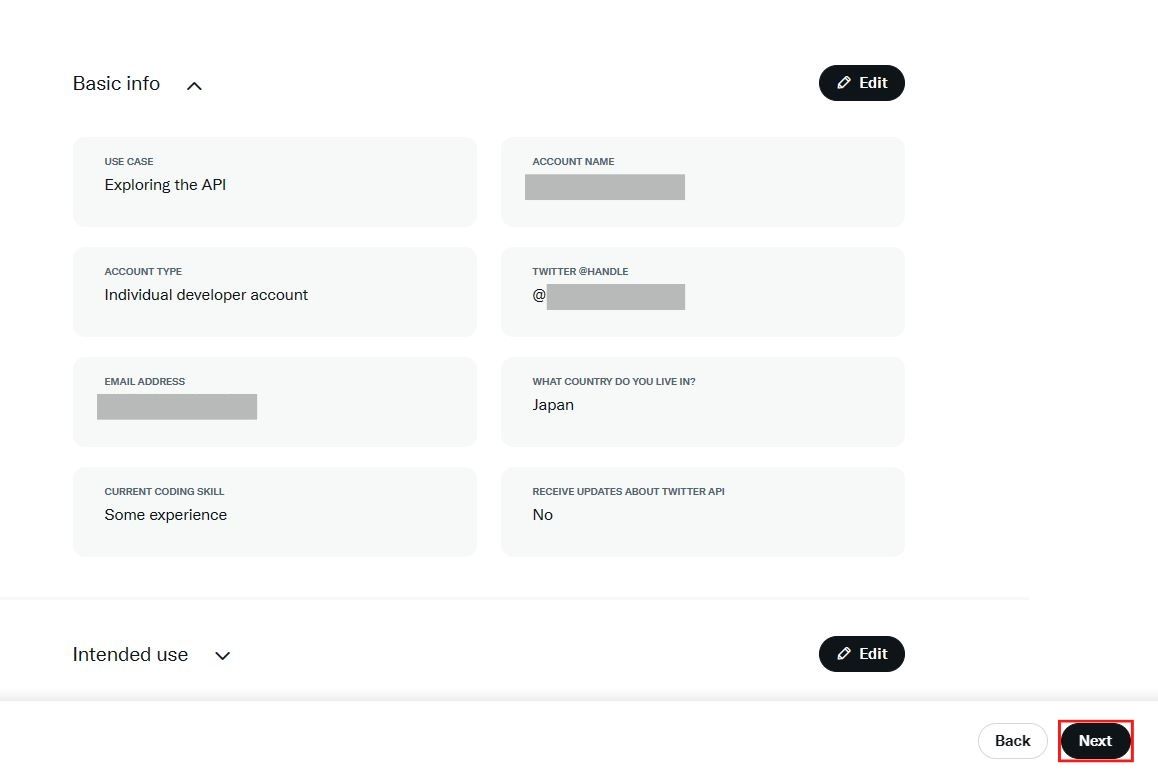Screen dimensions: 1158x777
Task: Click the Receive updates value No
Action: click(543, 515)
